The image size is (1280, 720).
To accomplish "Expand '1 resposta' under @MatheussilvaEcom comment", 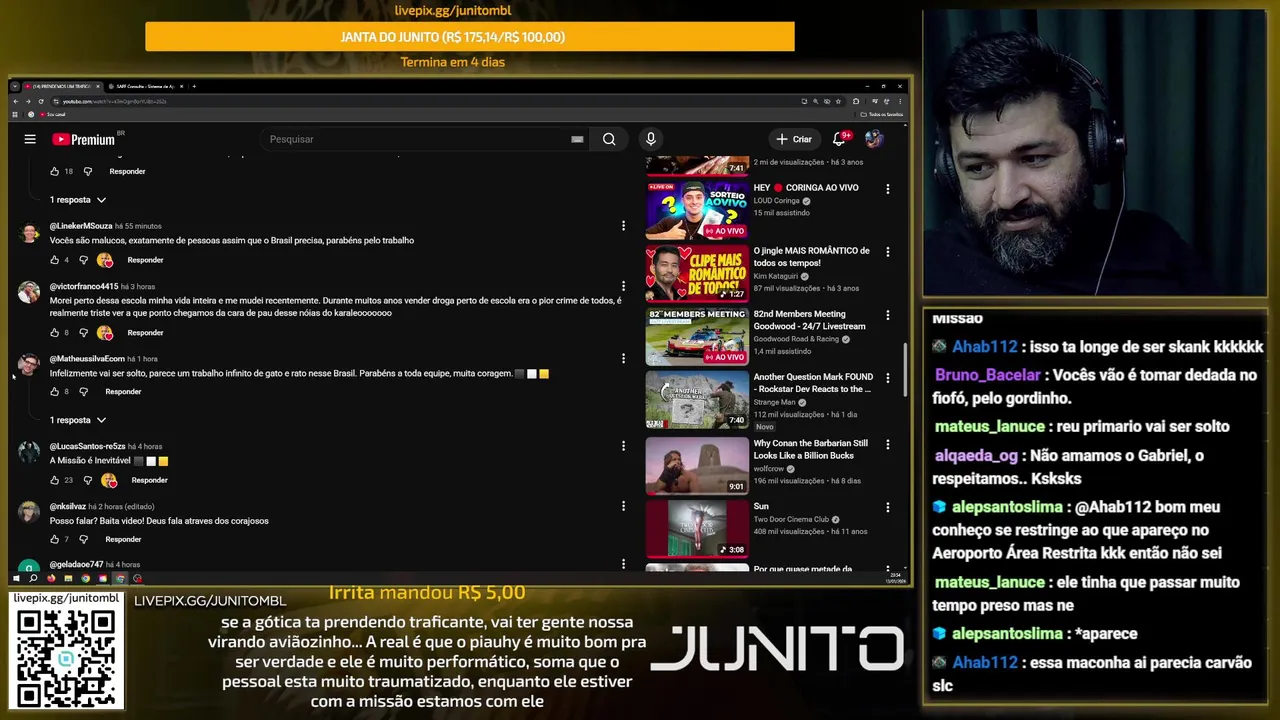I will 77,420.
